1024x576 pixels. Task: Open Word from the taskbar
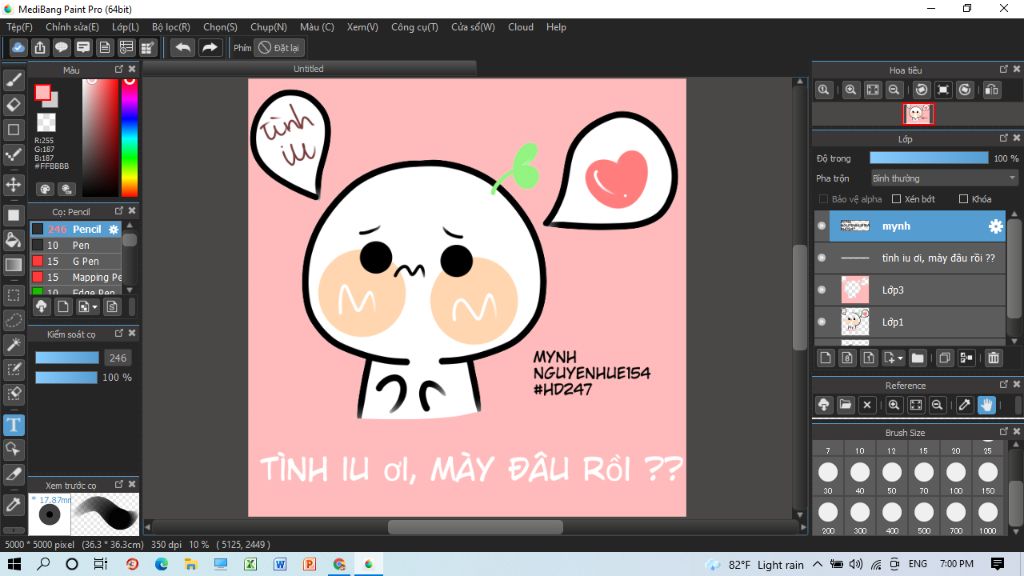(280, 564)
